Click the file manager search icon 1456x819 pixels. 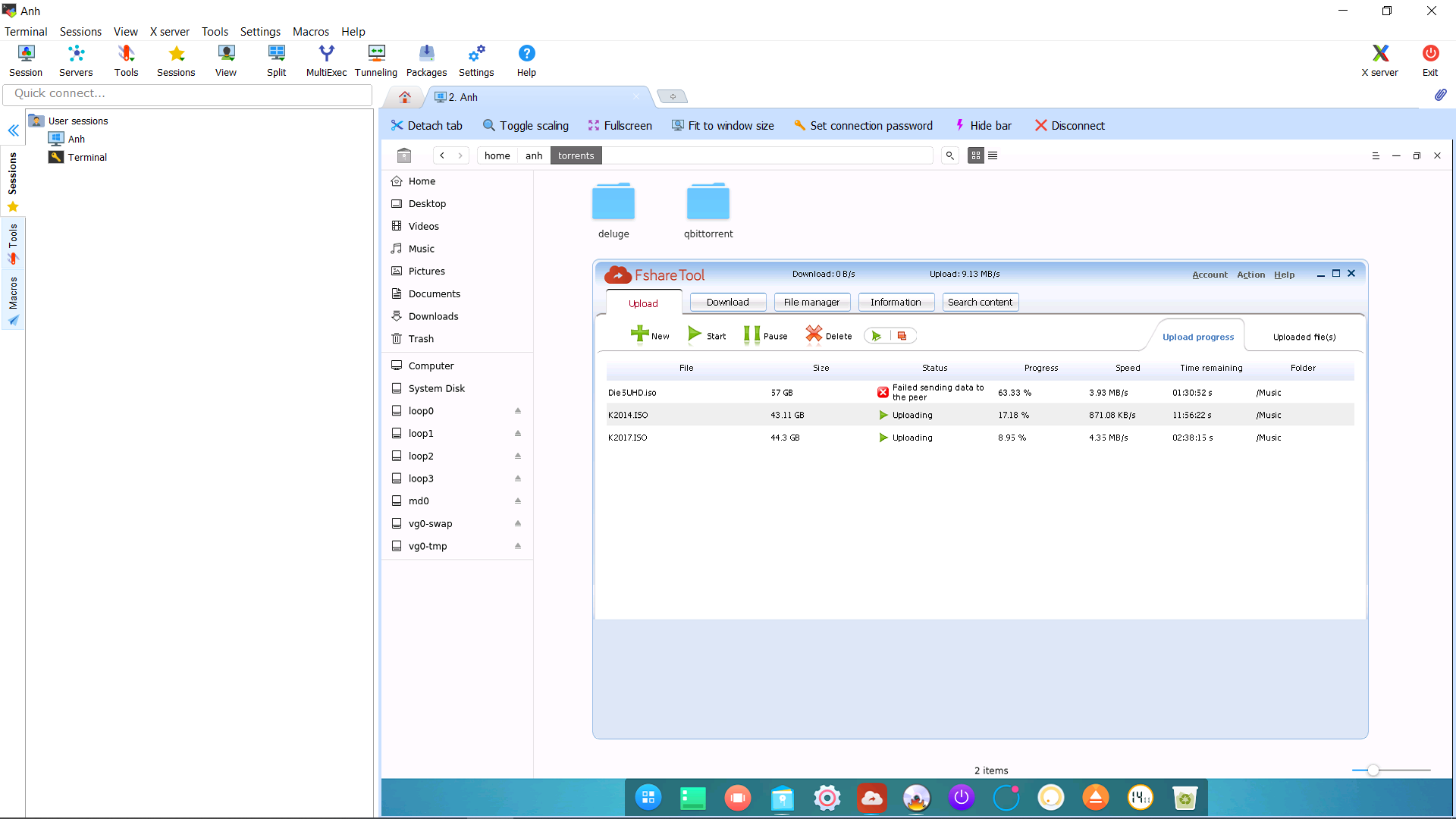(x=949, y=155)
